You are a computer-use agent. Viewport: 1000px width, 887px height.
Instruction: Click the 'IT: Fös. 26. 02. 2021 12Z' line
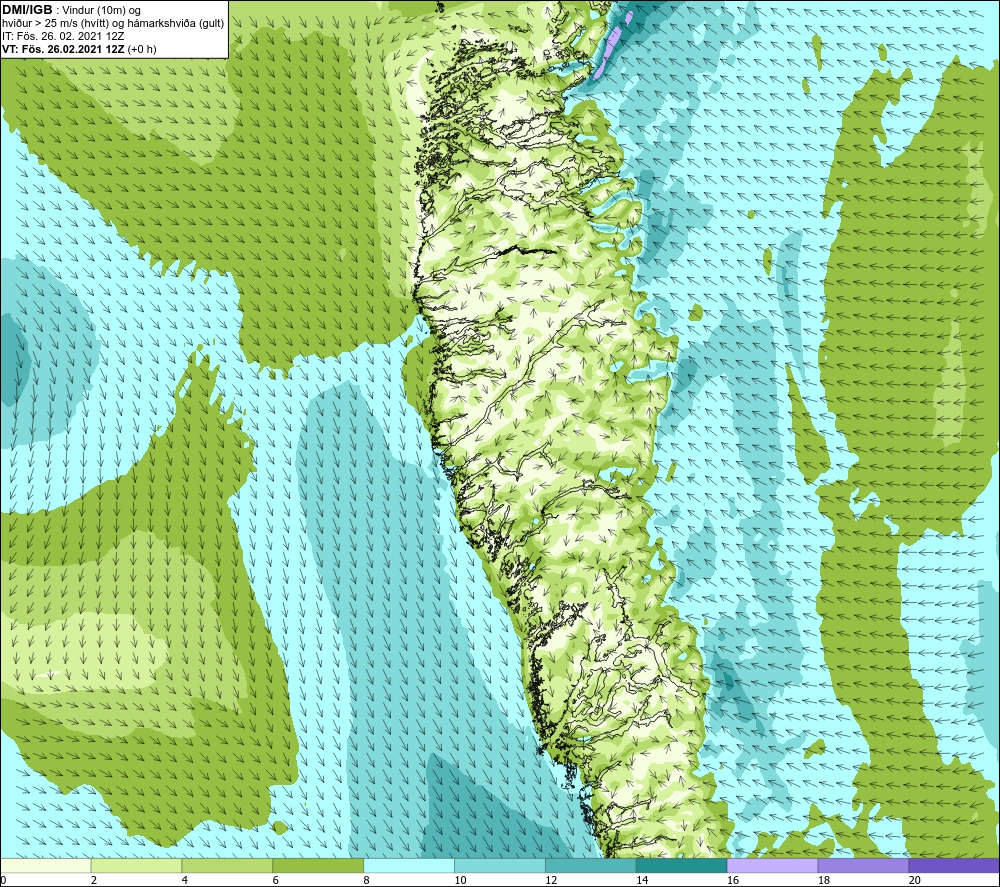(x=63, y=36)
